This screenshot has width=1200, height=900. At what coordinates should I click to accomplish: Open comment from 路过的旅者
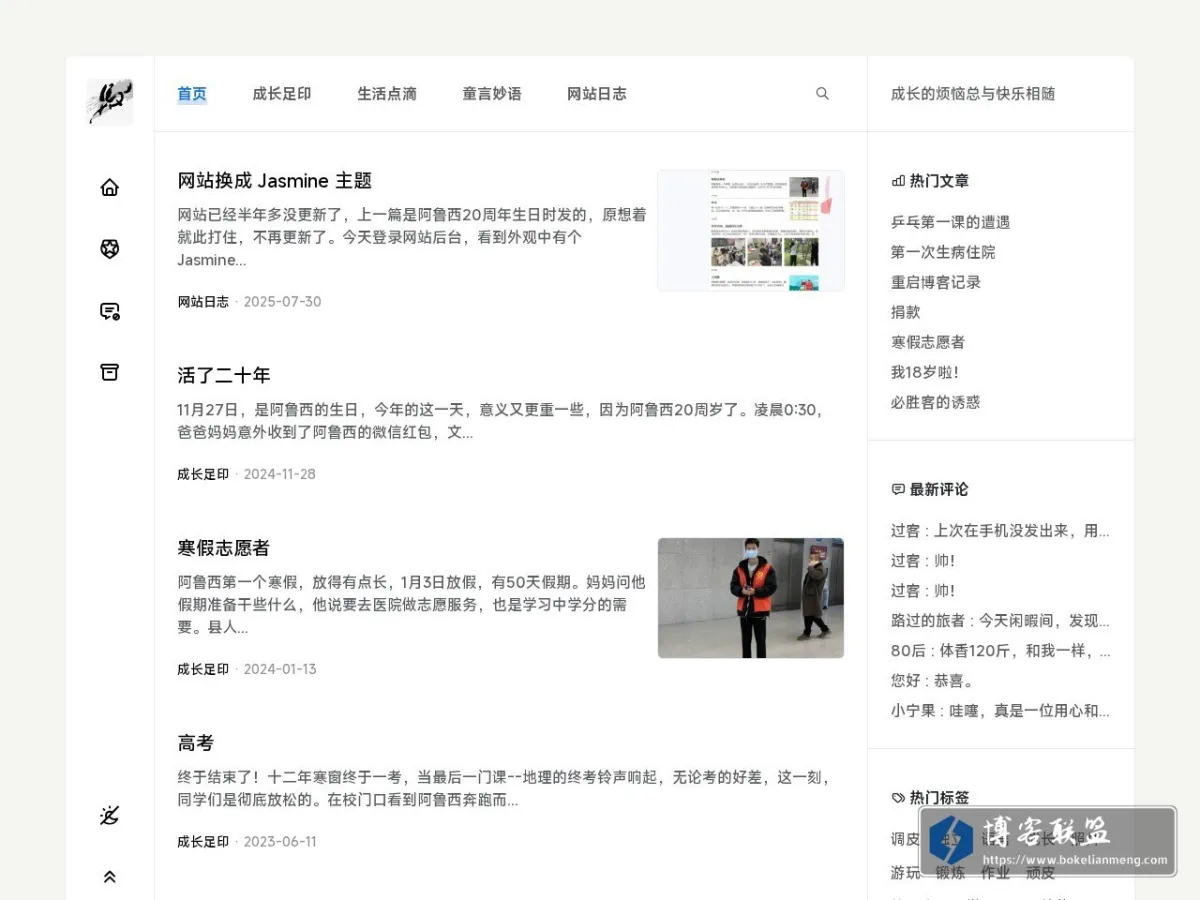click(1000, 621)
